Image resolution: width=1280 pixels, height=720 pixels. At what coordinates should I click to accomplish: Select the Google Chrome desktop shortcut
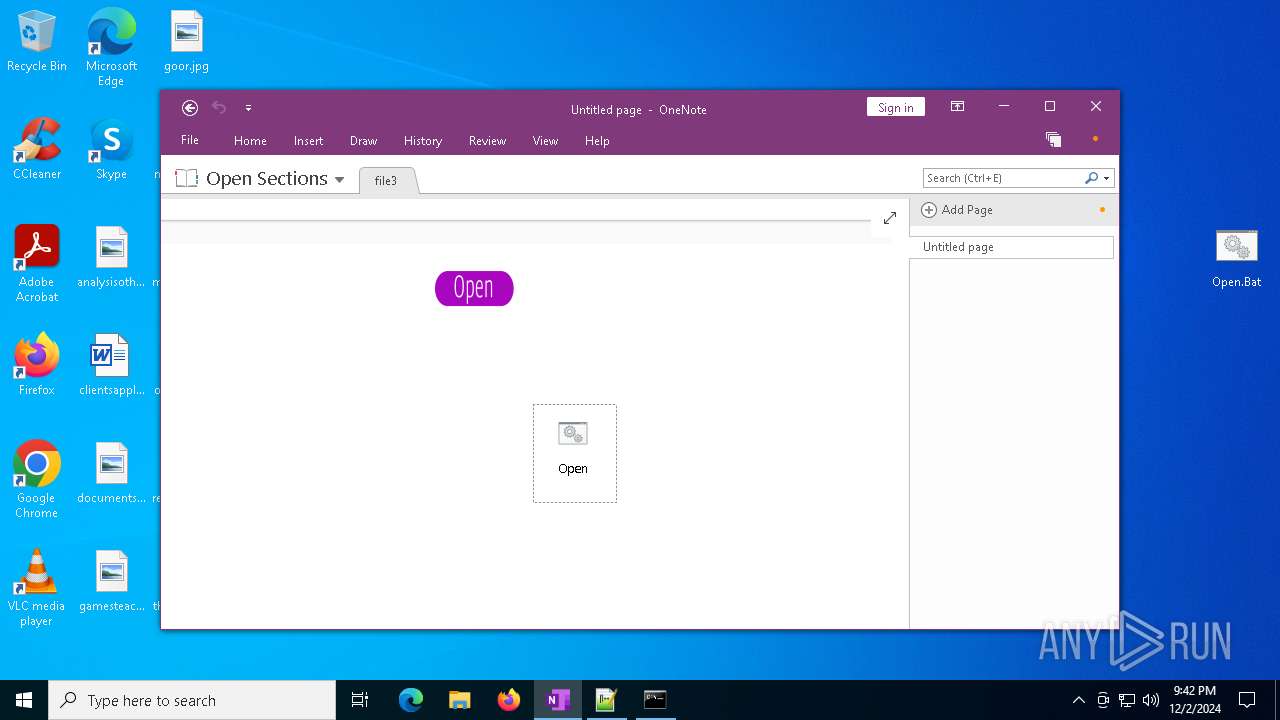(x=37, y=479)
